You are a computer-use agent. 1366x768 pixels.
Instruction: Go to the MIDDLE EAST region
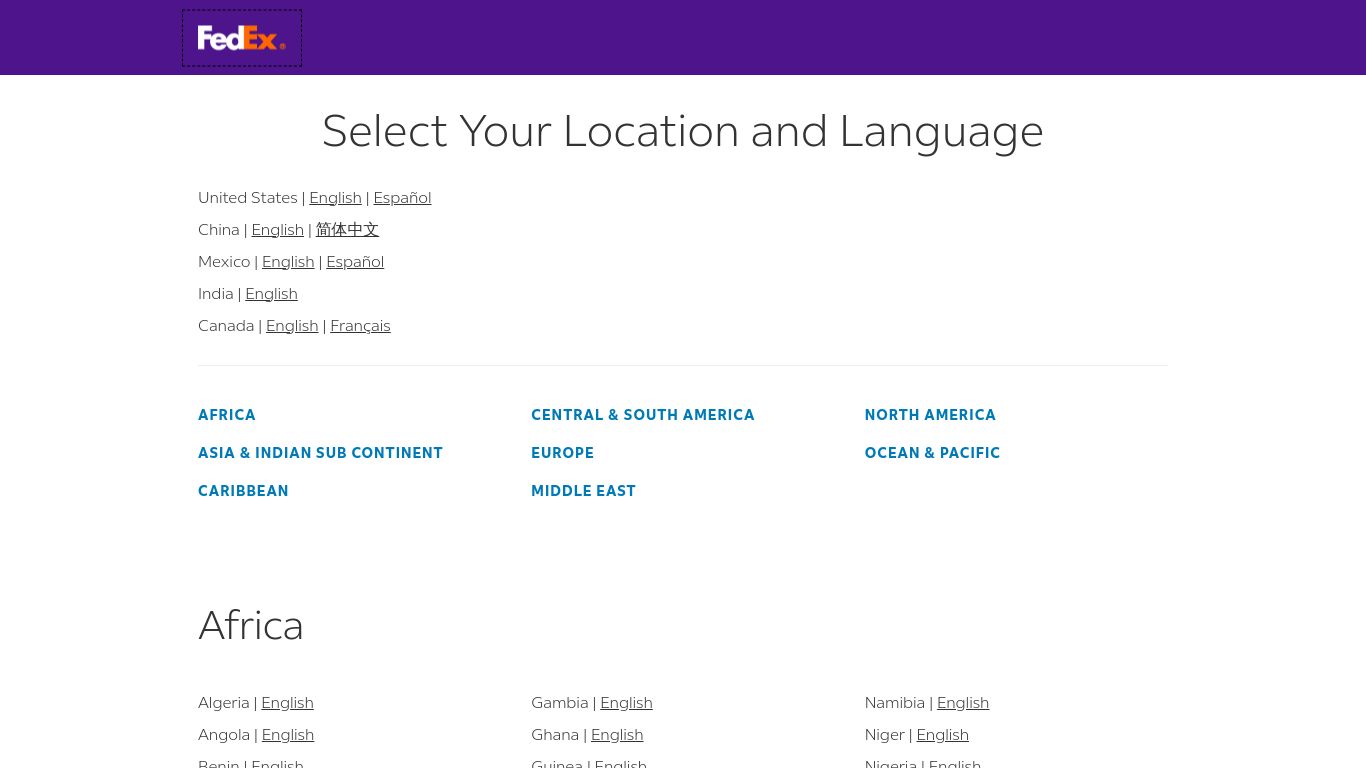point(583,491)
